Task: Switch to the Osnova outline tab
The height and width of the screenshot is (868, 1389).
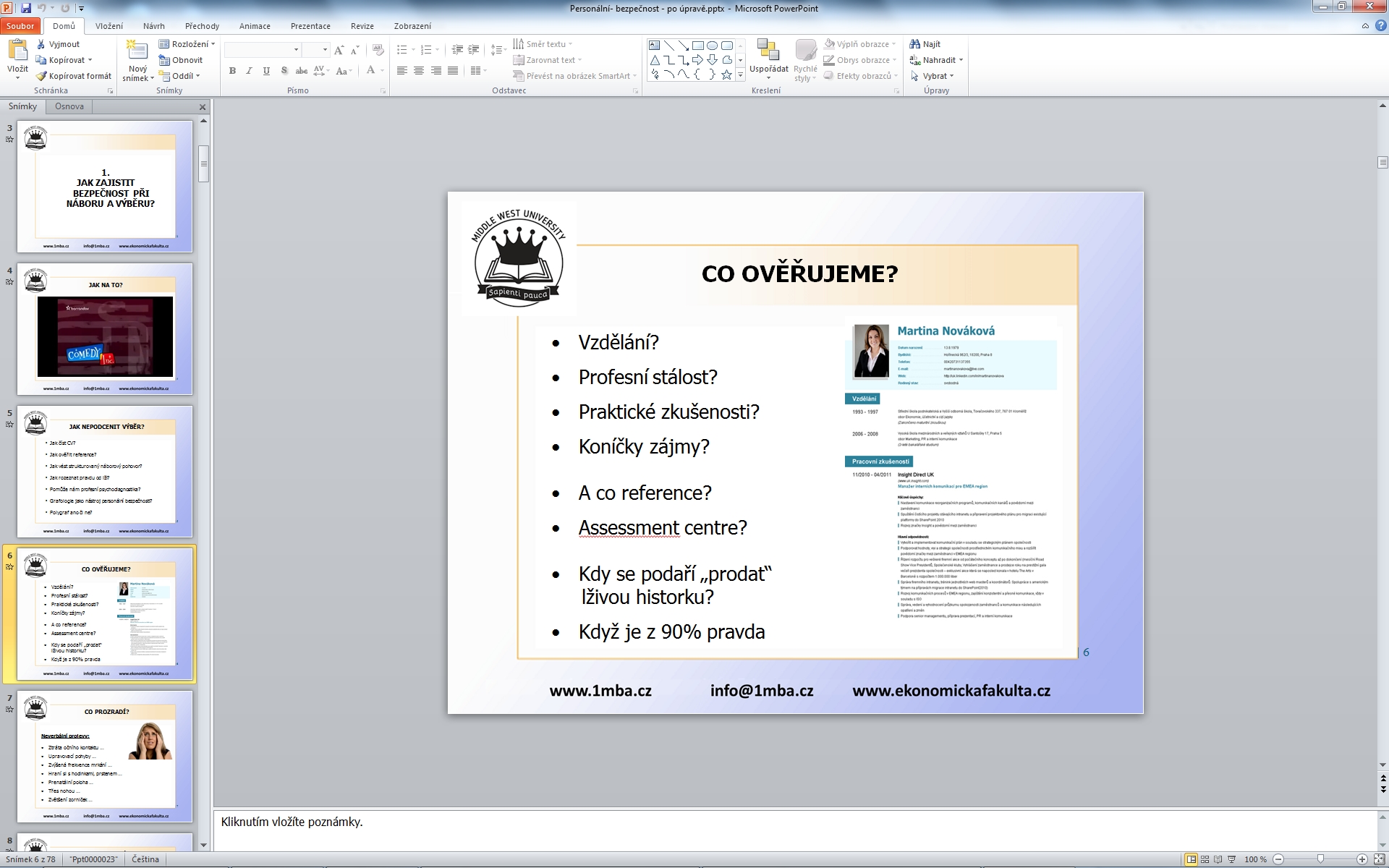Action: (x=69, y=106)
